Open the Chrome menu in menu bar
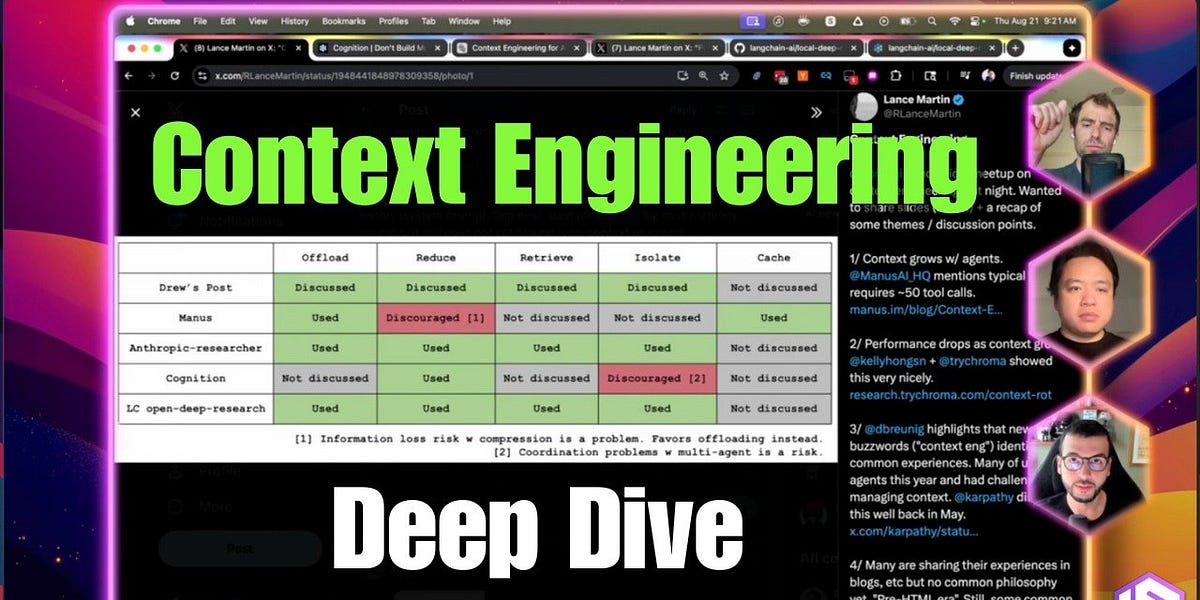1200x600 pixels. (x=163, y=20)
